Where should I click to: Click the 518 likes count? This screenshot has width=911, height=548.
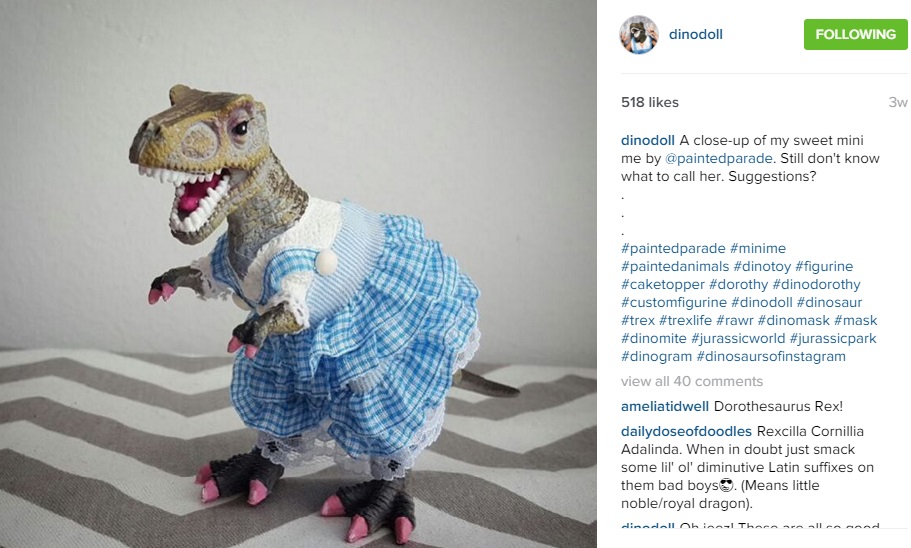(x=650, y=102)
